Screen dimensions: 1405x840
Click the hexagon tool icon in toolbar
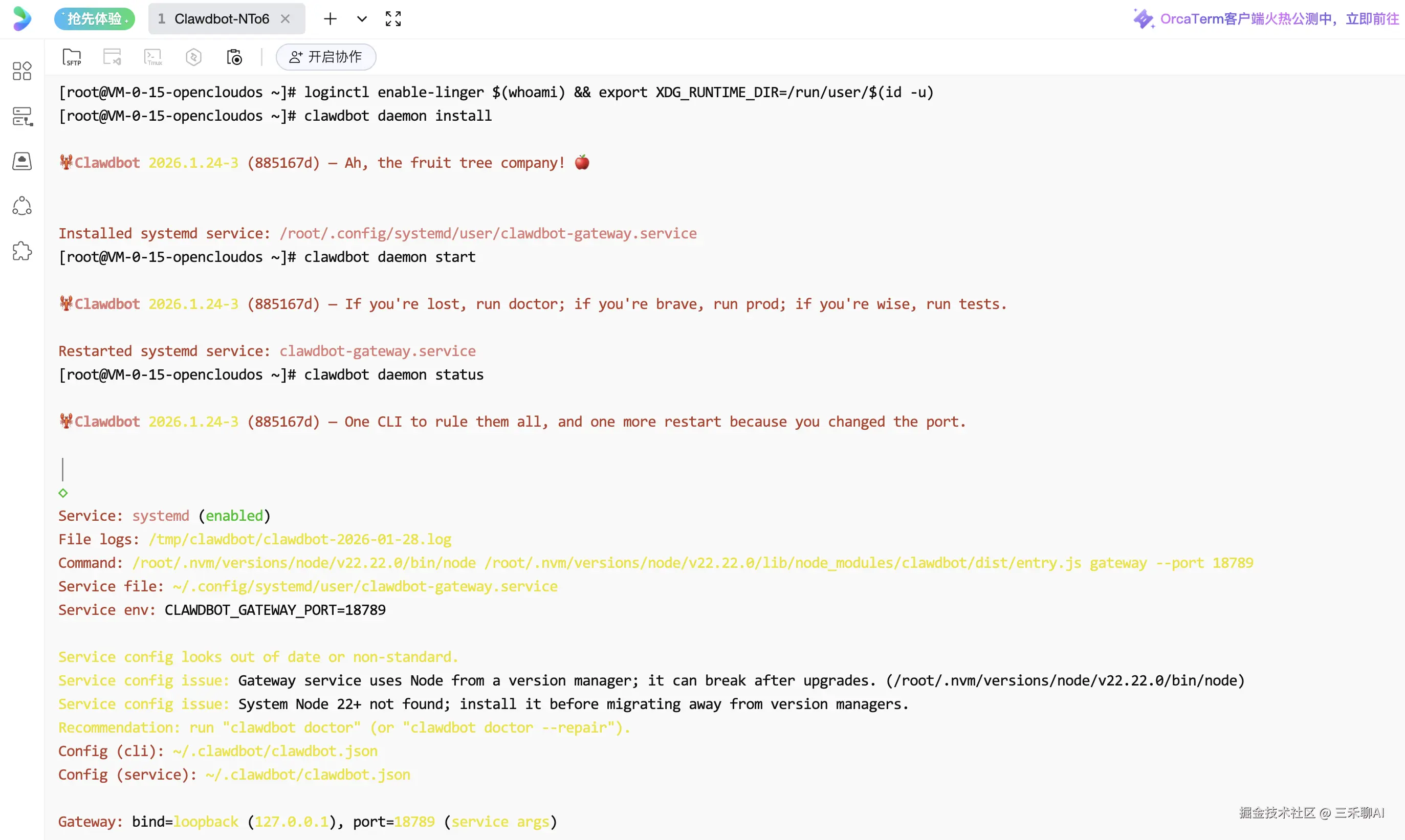point(193,57)
